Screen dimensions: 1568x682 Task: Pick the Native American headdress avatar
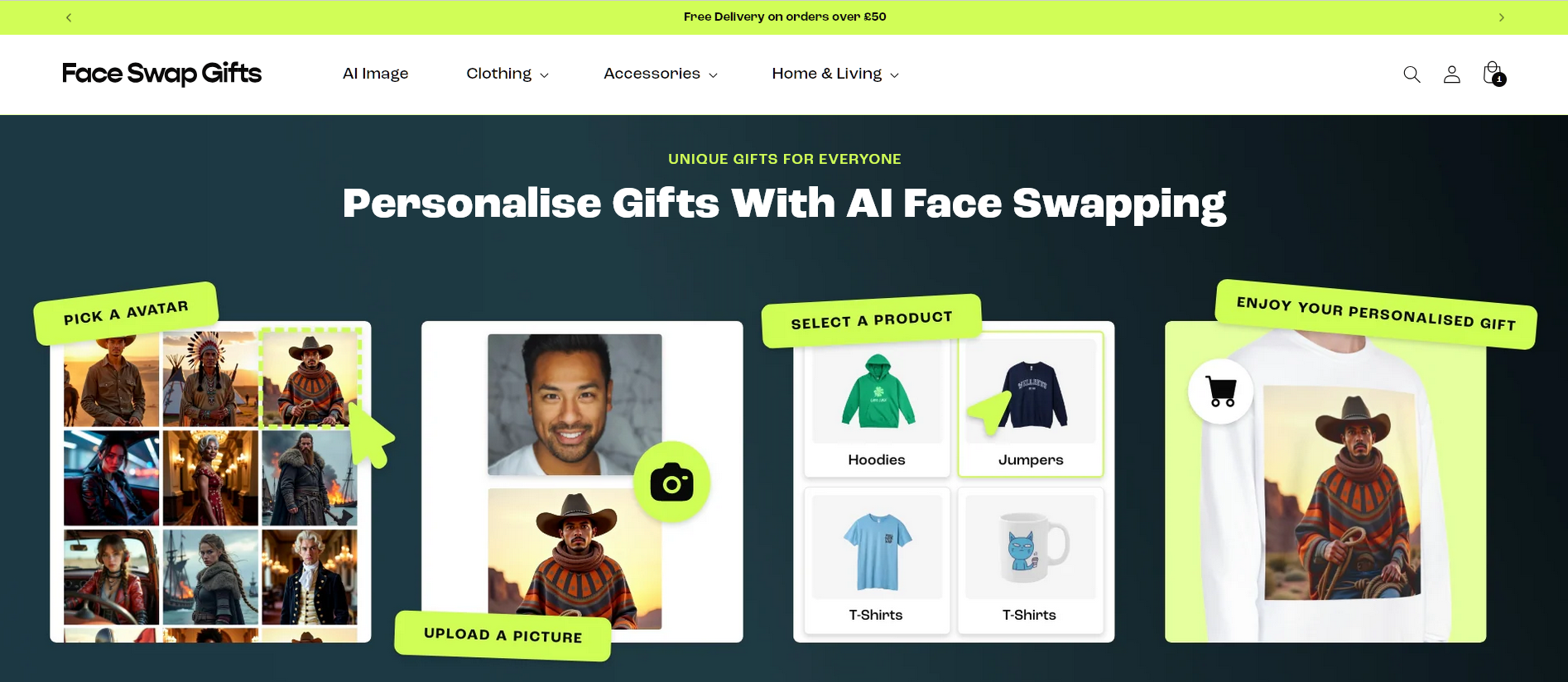(210, 379)
